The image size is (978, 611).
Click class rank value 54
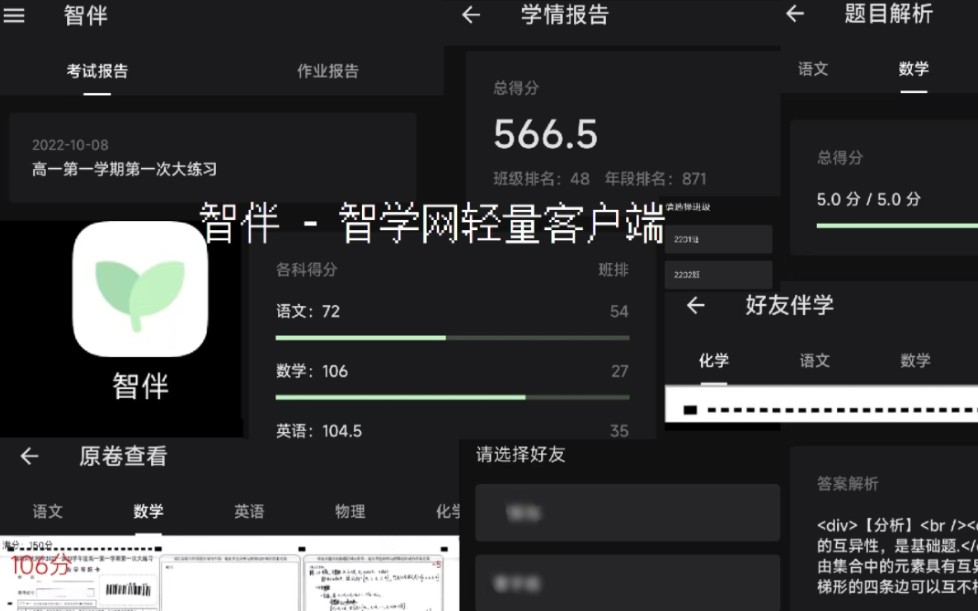619,311
